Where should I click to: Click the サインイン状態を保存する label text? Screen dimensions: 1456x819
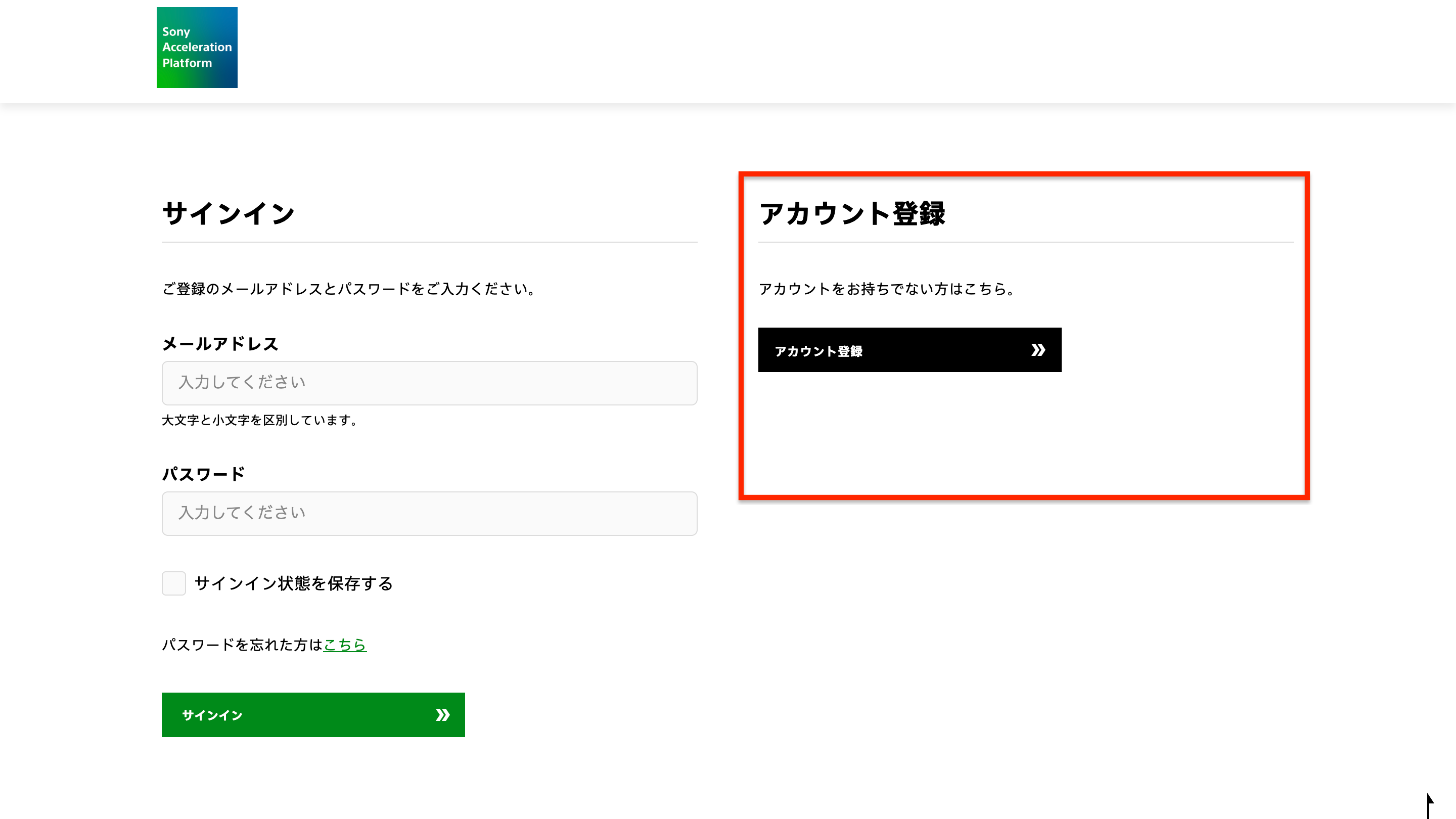coord(293,583)
